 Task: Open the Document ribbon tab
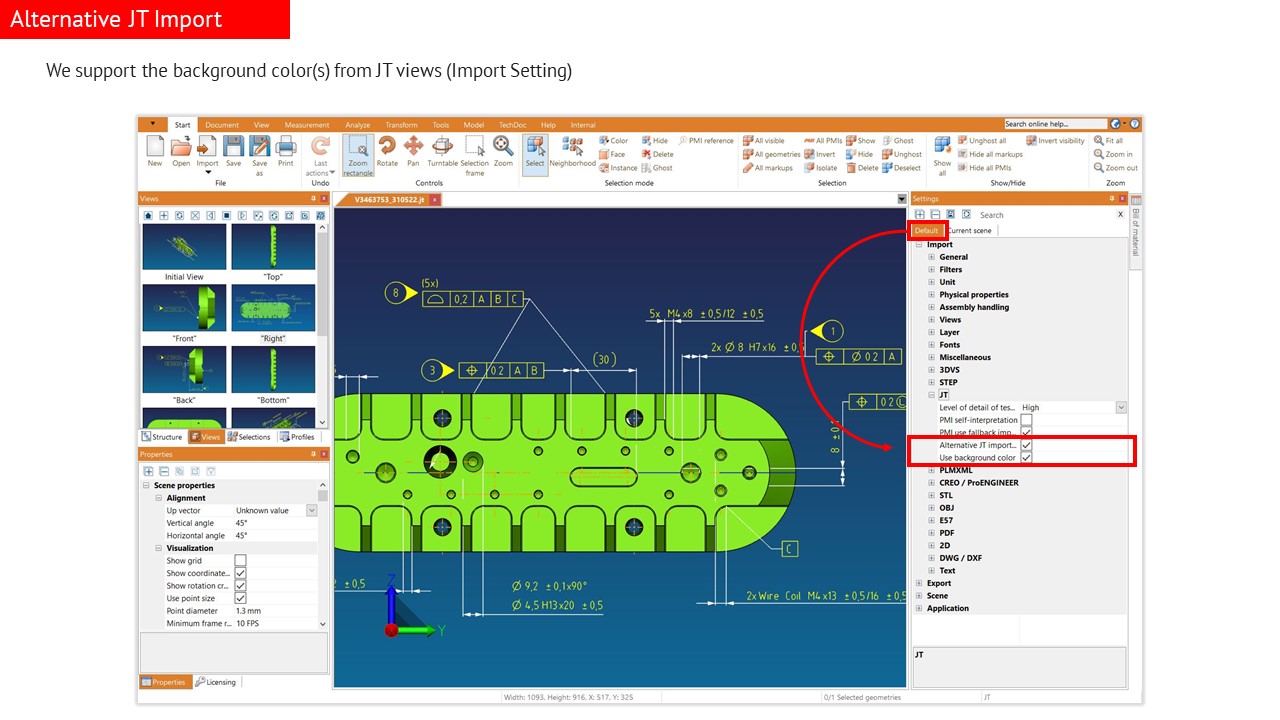[222, 125]
